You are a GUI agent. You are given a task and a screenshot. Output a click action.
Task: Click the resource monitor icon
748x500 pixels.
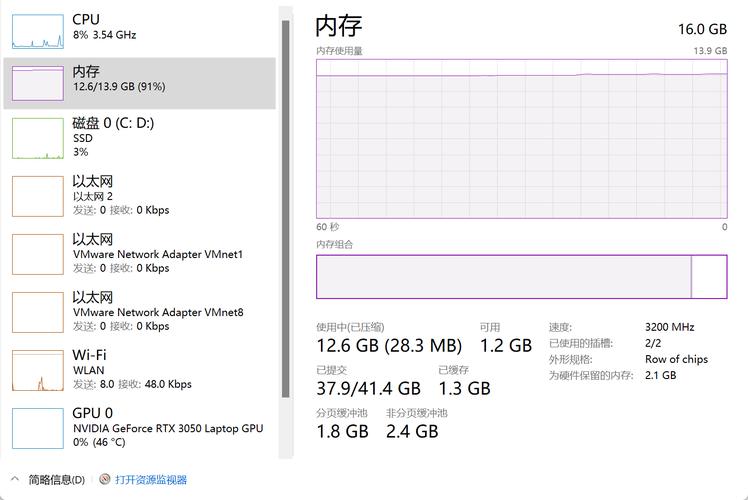tap(105, 480)
